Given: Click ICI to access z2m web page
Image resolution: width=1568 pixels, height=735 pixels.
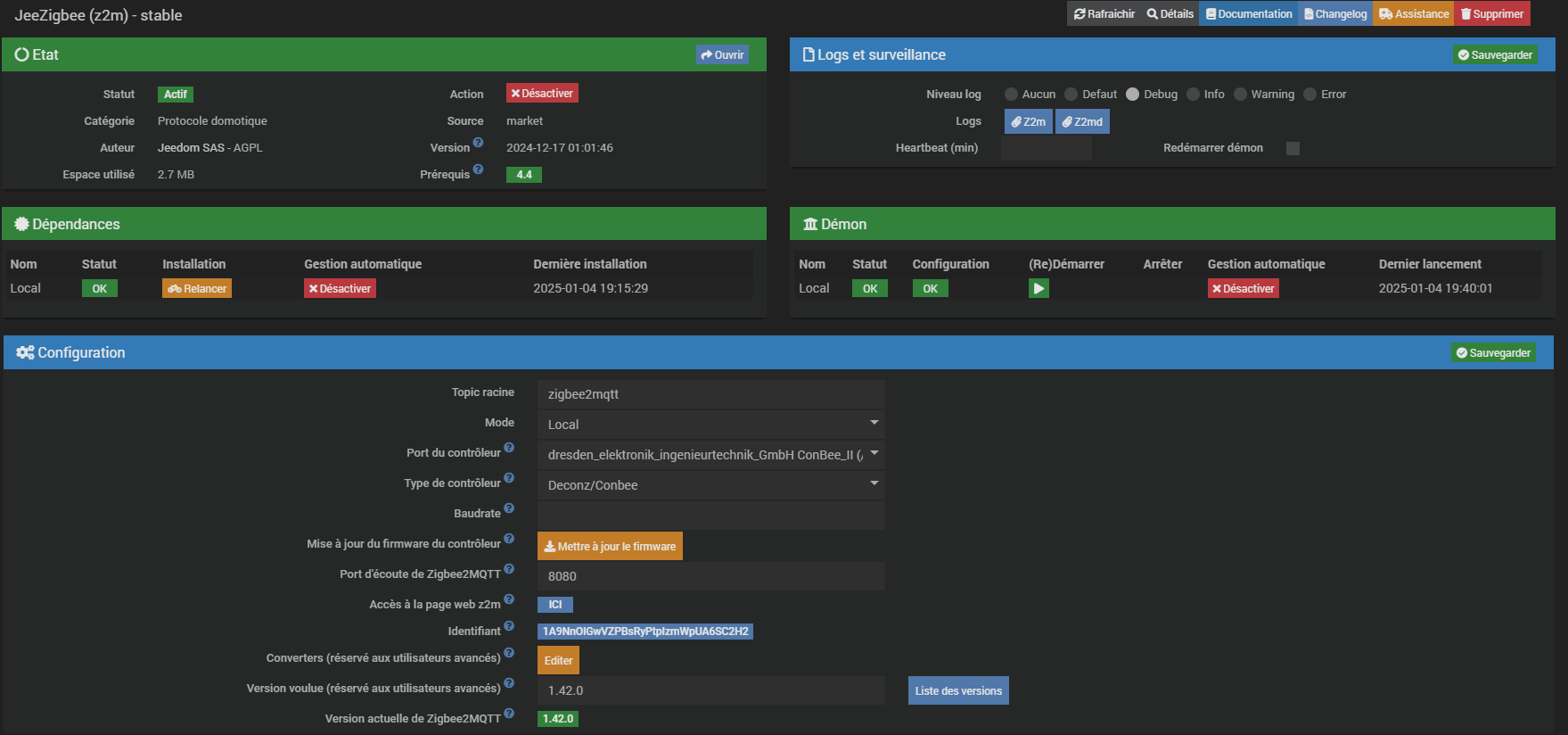Looking at the screenshot, I should 555,605.
